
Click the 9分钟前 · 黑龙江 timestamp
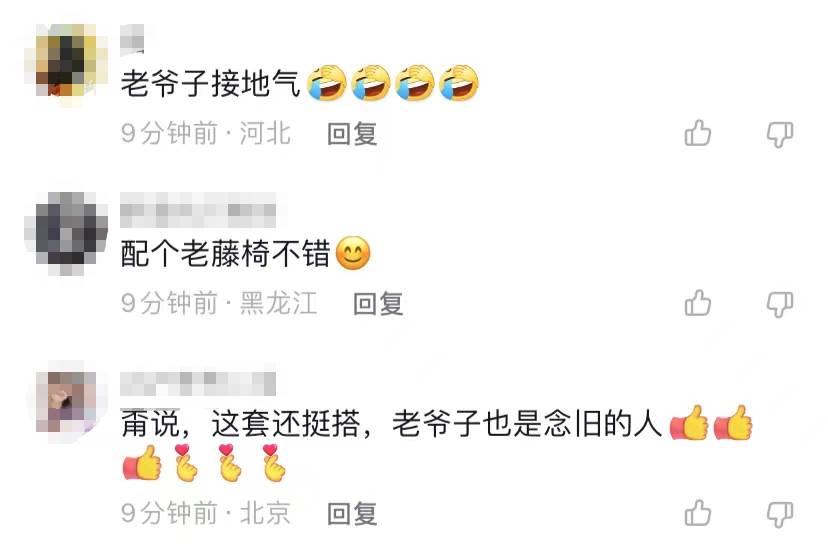coord(219,304)
